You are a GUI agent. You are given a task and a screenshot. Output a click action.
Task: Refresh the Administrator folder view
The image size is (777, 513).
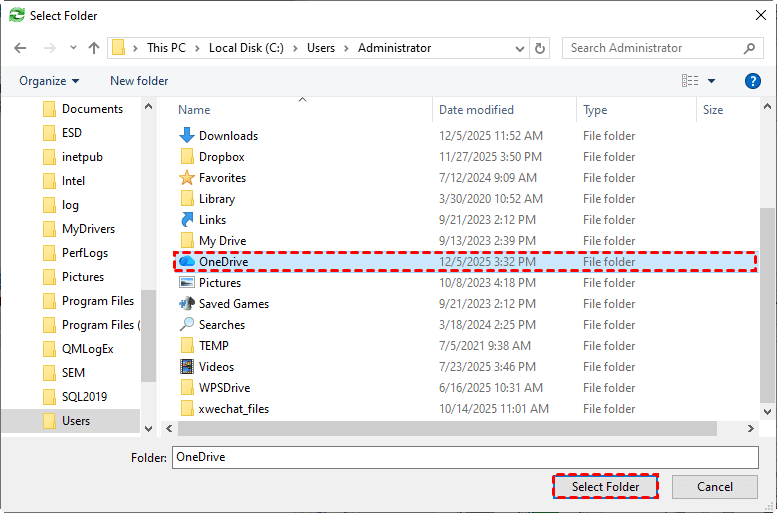(x=541, y=48)
